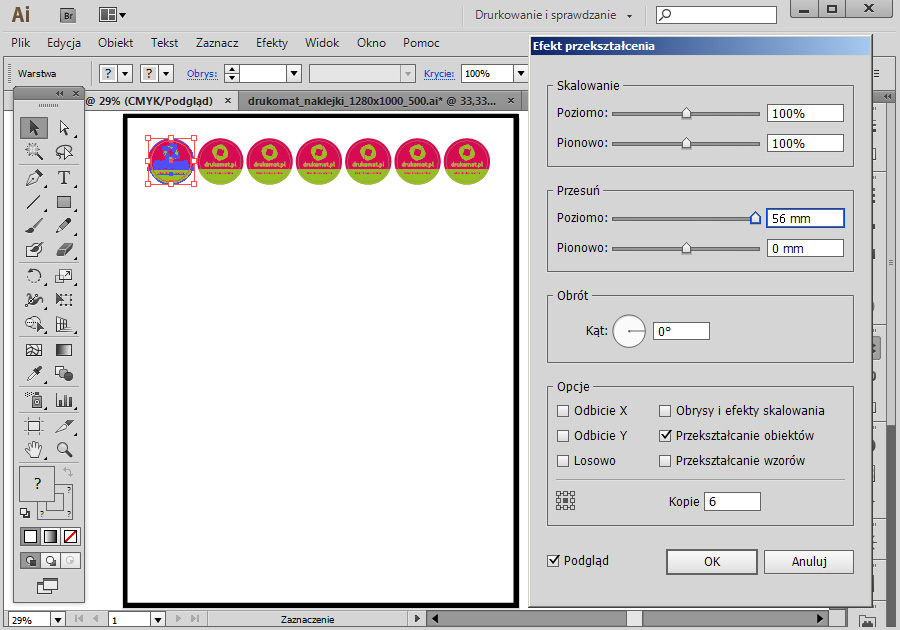The width and height of the screenshot is (900, 630).
Task: Open the Krycie opacity dropdown arrow
Action: click(521, 73)
